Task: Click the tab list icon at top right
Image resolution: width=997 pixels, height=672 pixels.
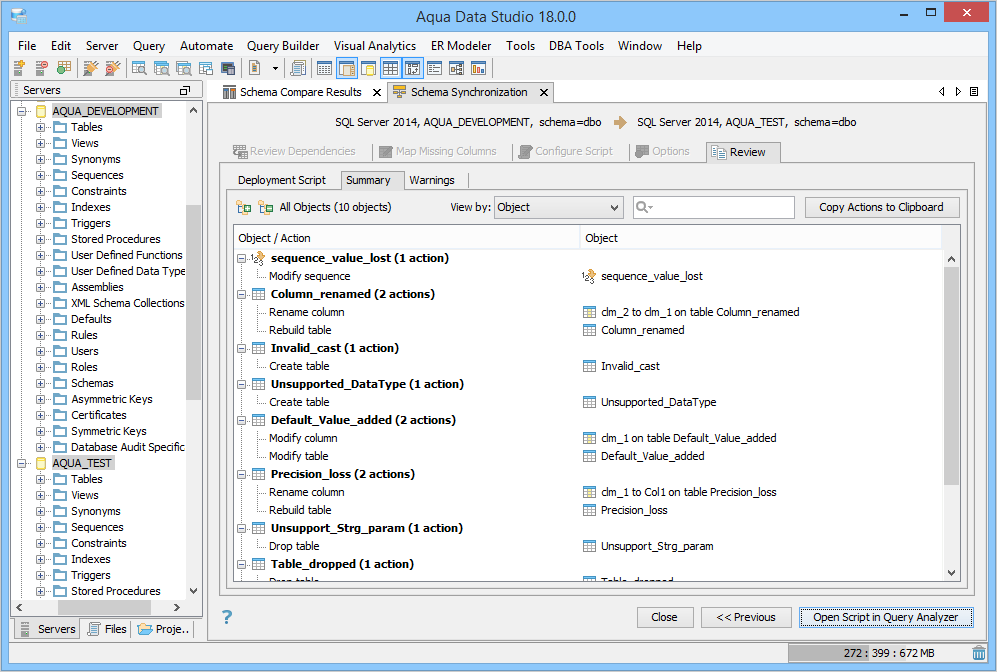Action: [973, 92]
